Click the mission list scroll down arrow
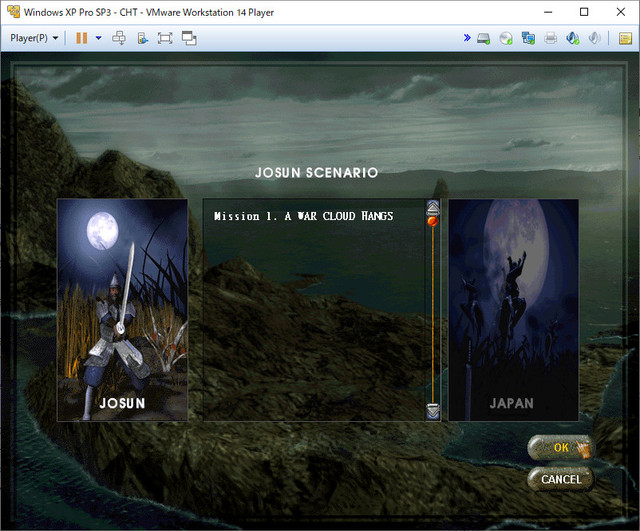 433,411
